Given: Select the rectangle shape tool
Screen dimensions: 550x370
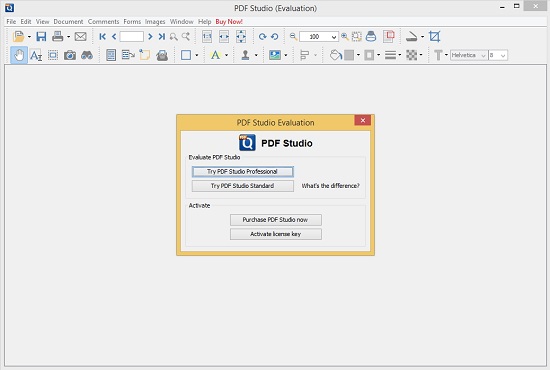Looking at the screenshot, I should (x=186, y=55).
